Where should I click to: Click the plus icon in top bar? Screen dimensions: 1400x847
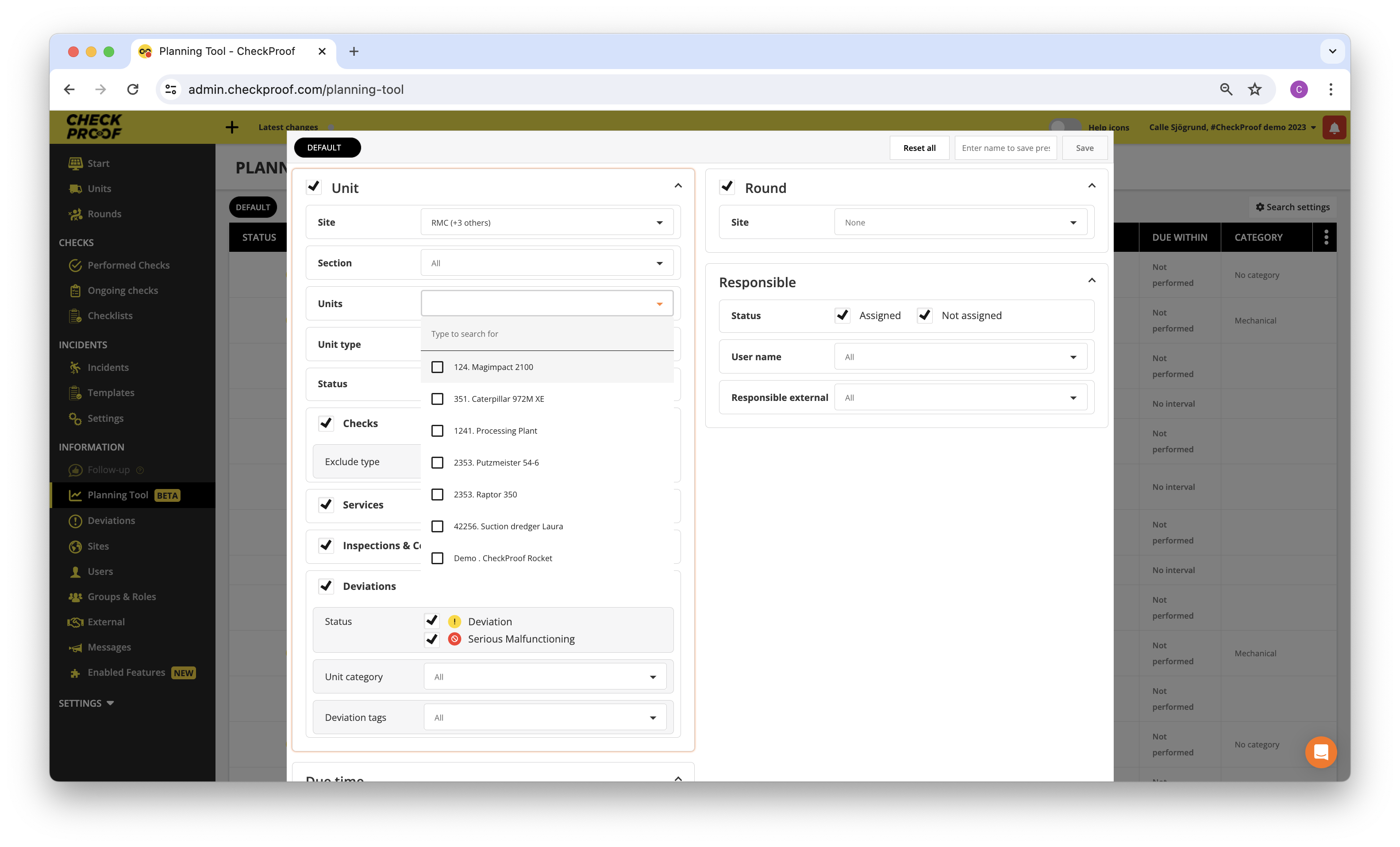(232, 127)
